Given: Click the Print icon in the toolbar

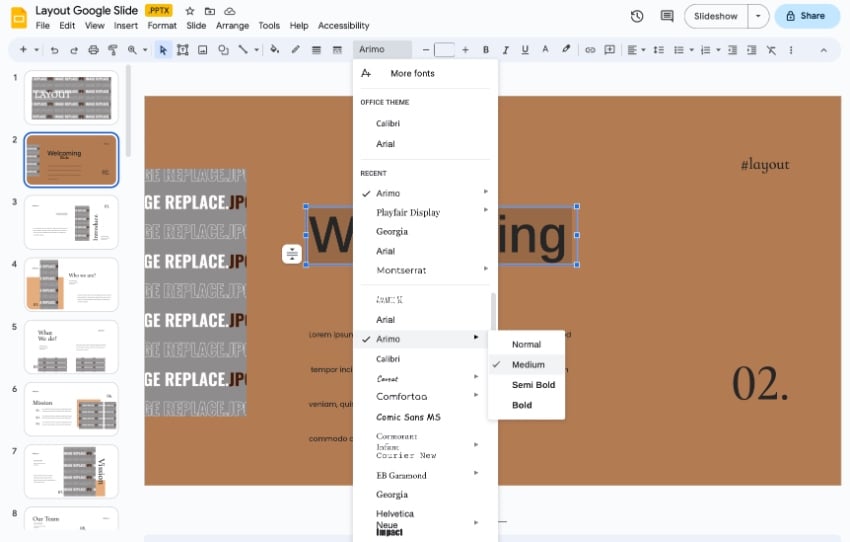Looking at the screenshot, I should coord(93,49).
